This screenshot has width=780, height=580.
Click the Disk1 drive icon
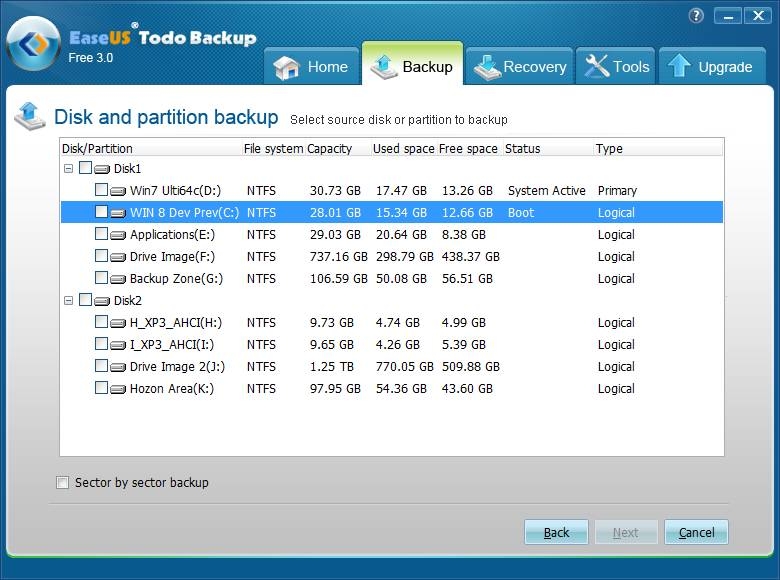click(102, 169)
